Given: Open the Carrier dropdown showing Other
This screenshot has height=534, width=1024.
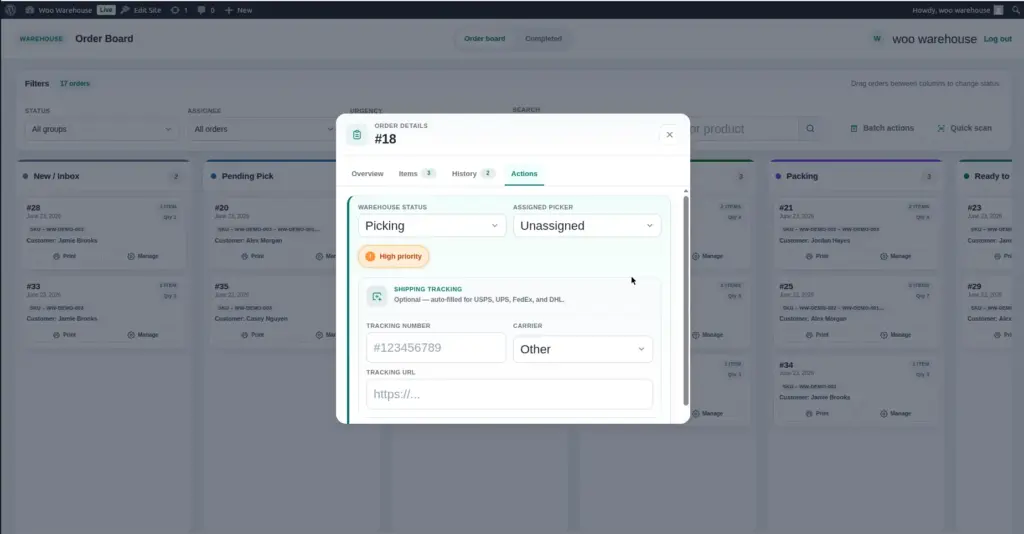Looking at the screenshot, I should point(583,349).
